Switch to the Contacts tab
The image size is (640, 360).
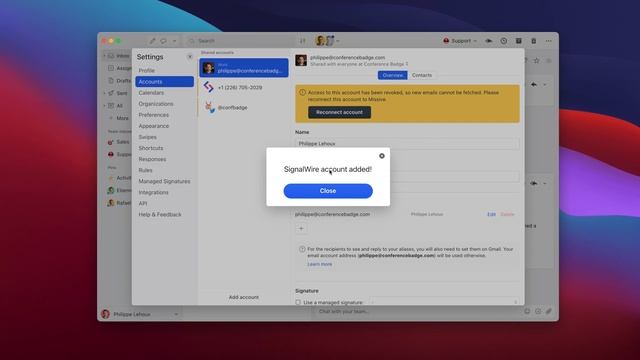(422, 75)
